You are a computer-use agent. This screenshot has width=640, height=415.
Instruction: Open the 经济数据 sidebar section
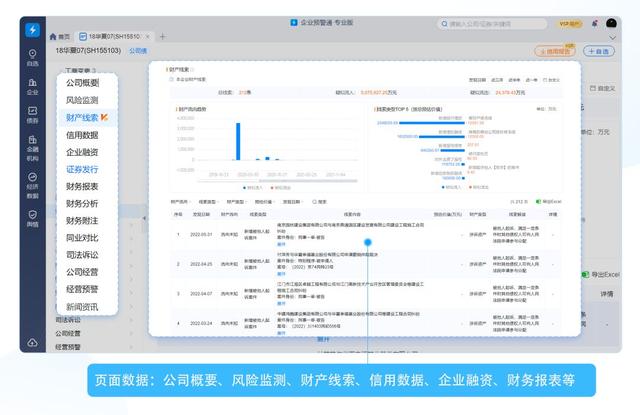[33, 185]
